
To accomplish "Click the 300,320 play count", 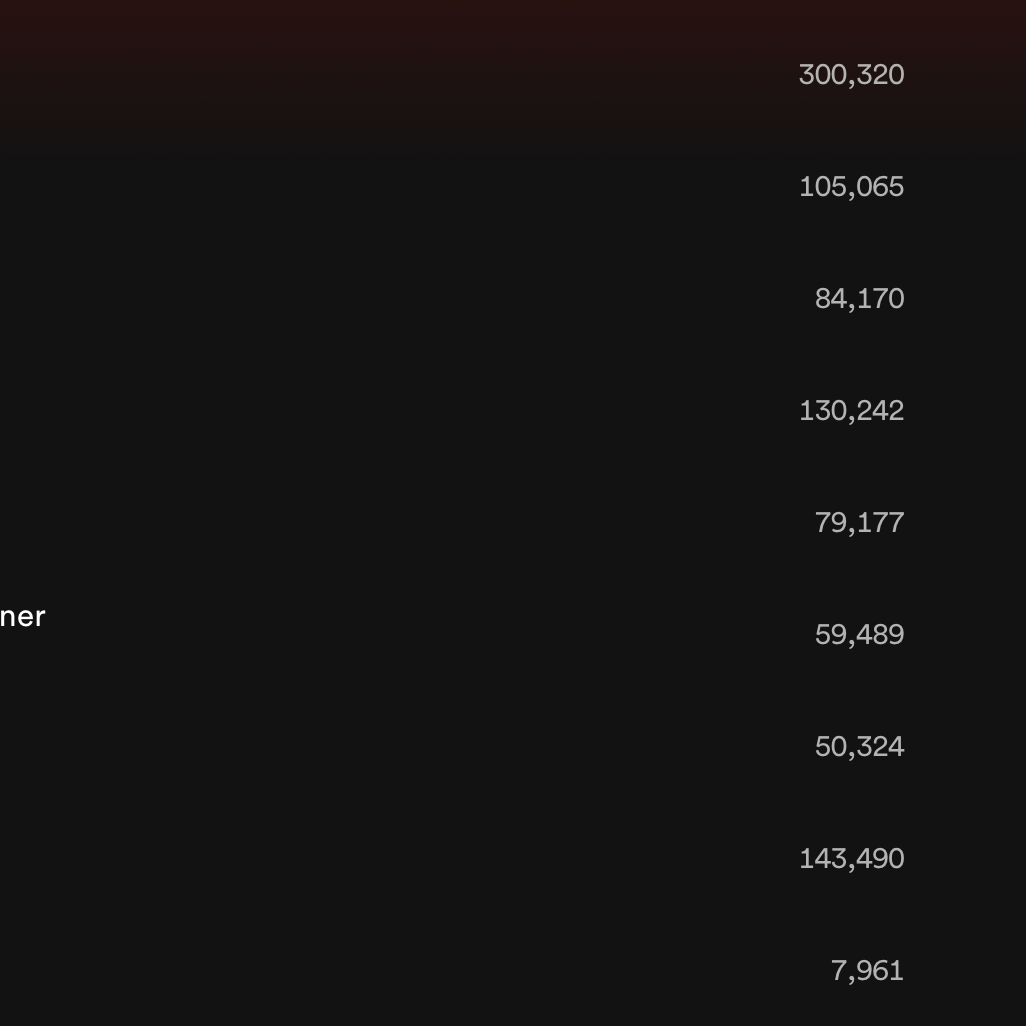I will coord(851,75).
